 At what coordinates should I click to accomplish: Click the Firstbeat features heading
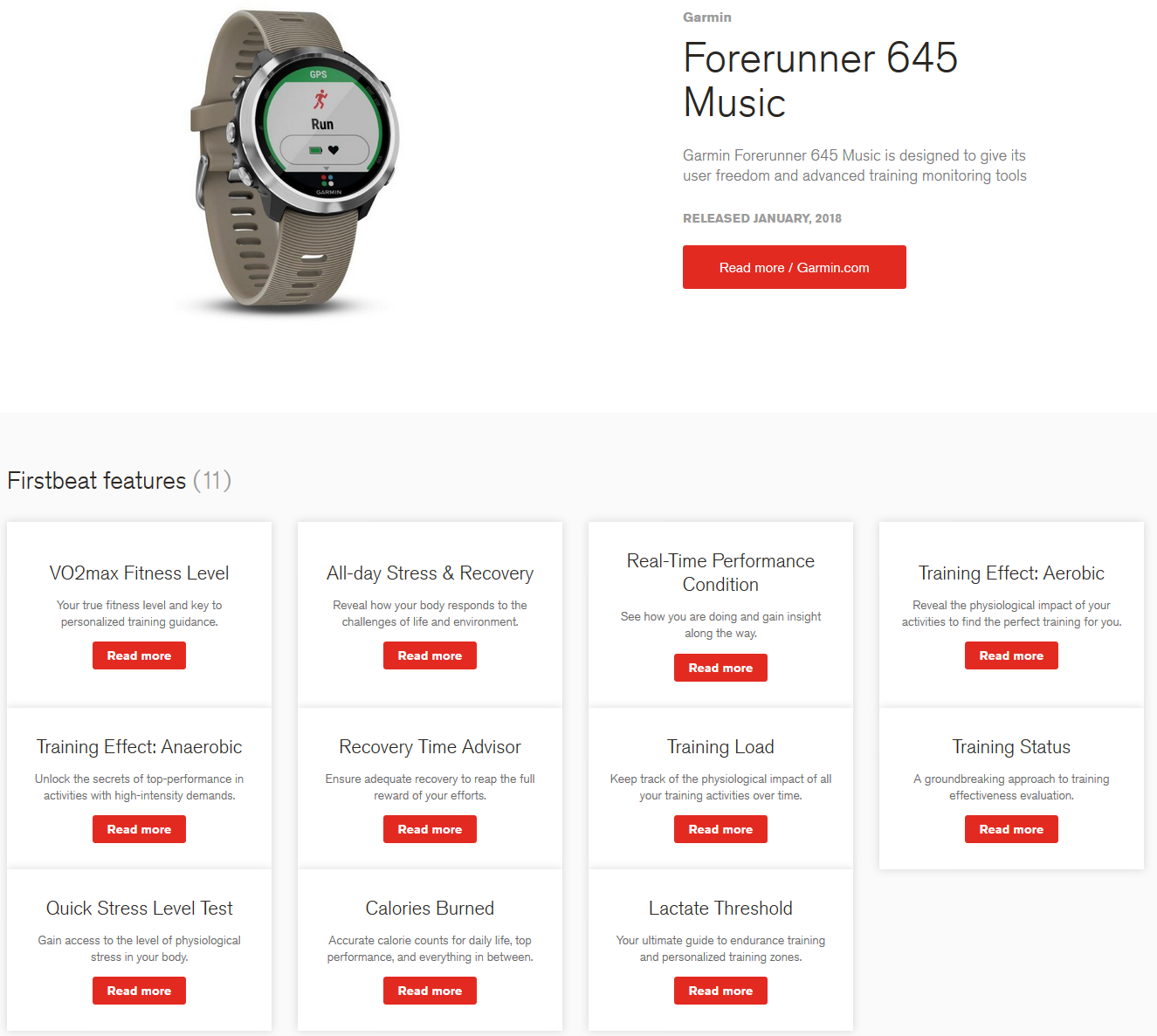pos(119,481)
